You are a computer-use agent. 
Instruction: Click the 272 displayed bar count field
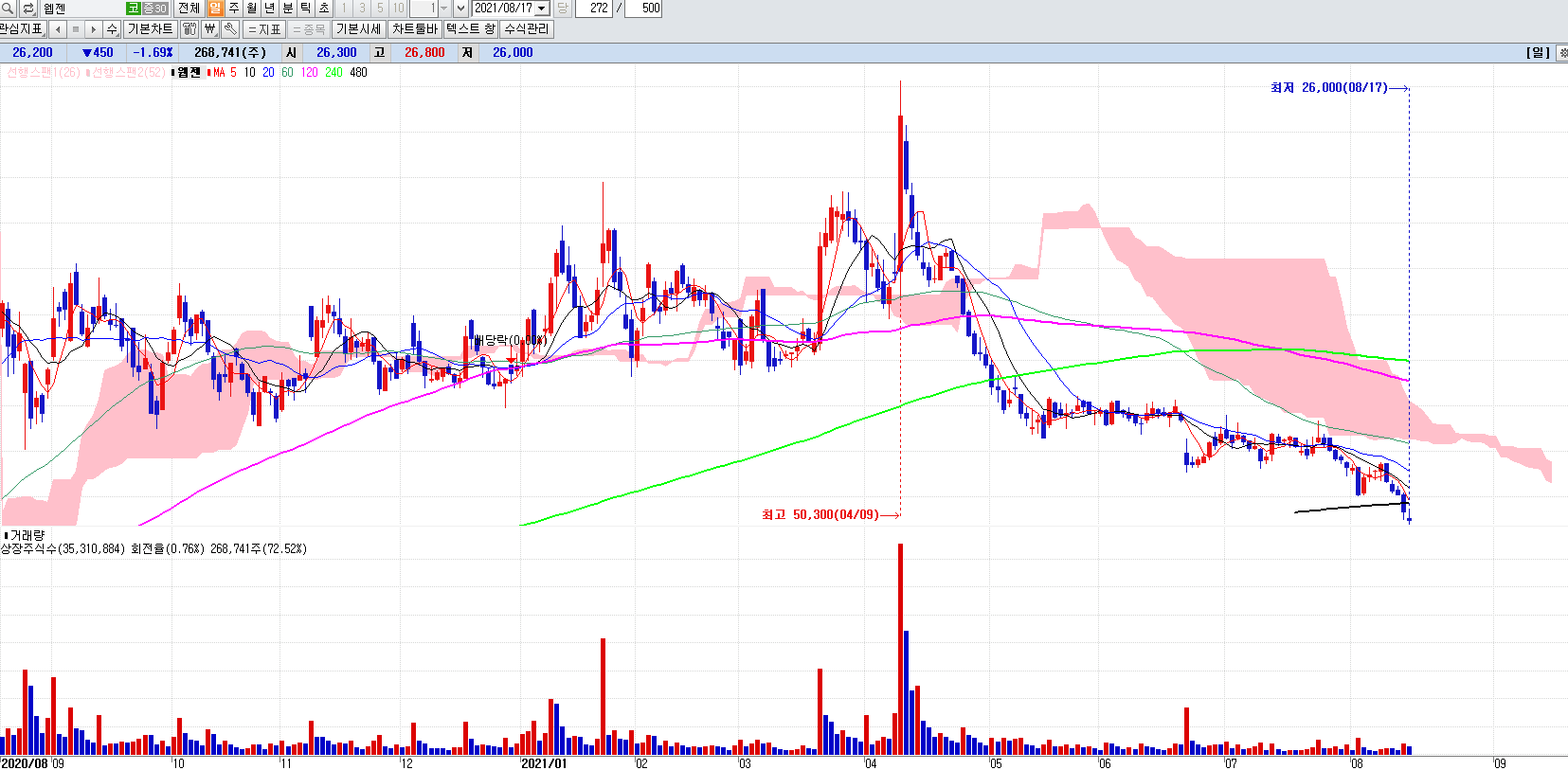coord(593,8)
